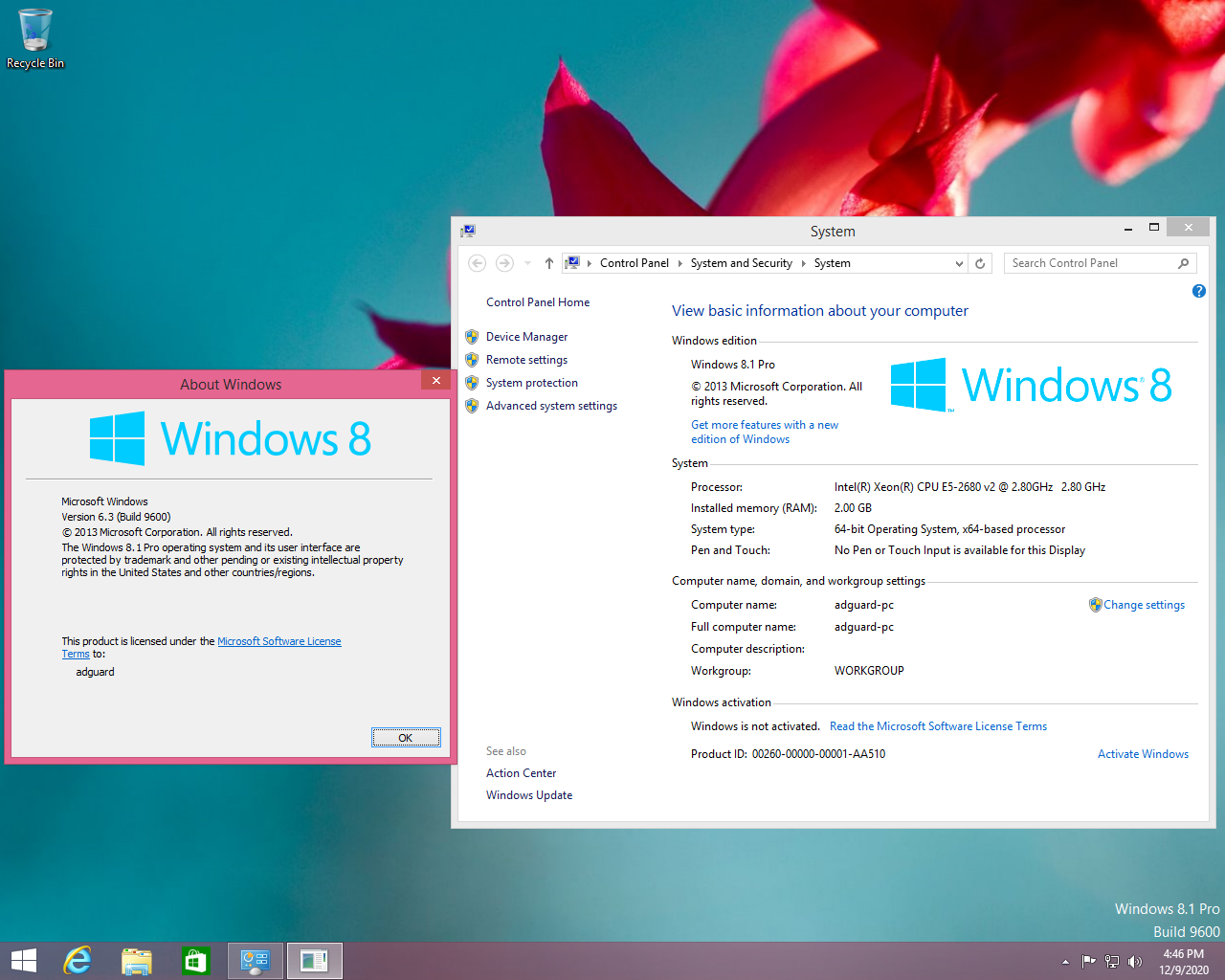1225x980 pixels.
Task: Open System protection
Action: pyautogui.click(x=532, y=383)
